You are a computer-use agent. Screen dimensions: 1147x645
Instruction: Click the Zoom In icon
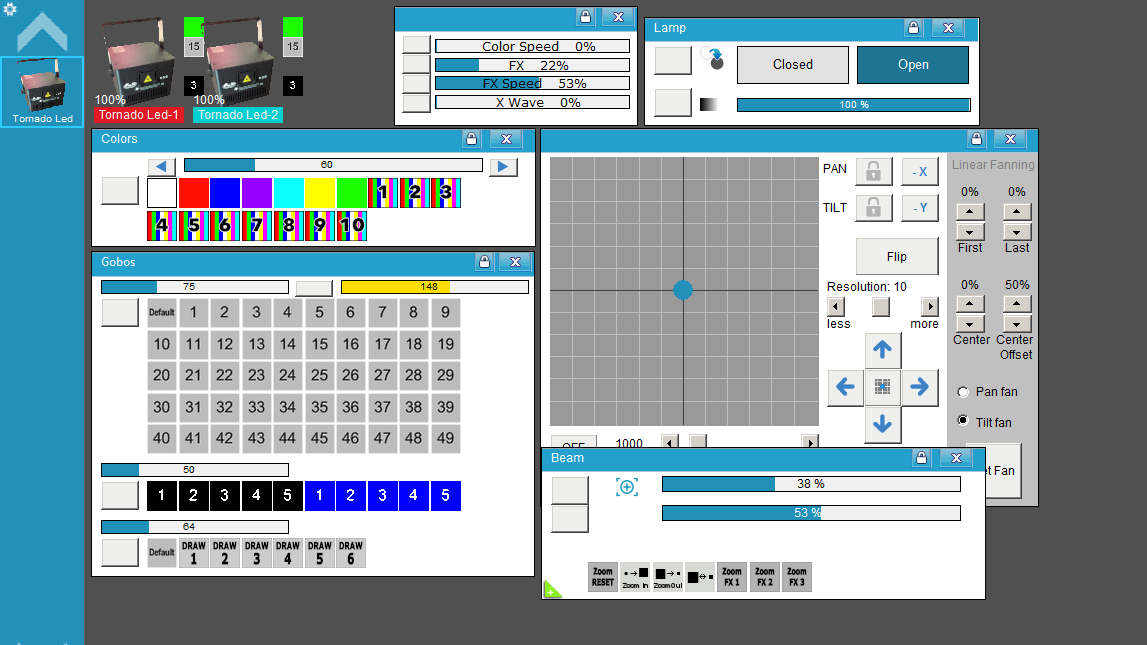pos(635,577)
